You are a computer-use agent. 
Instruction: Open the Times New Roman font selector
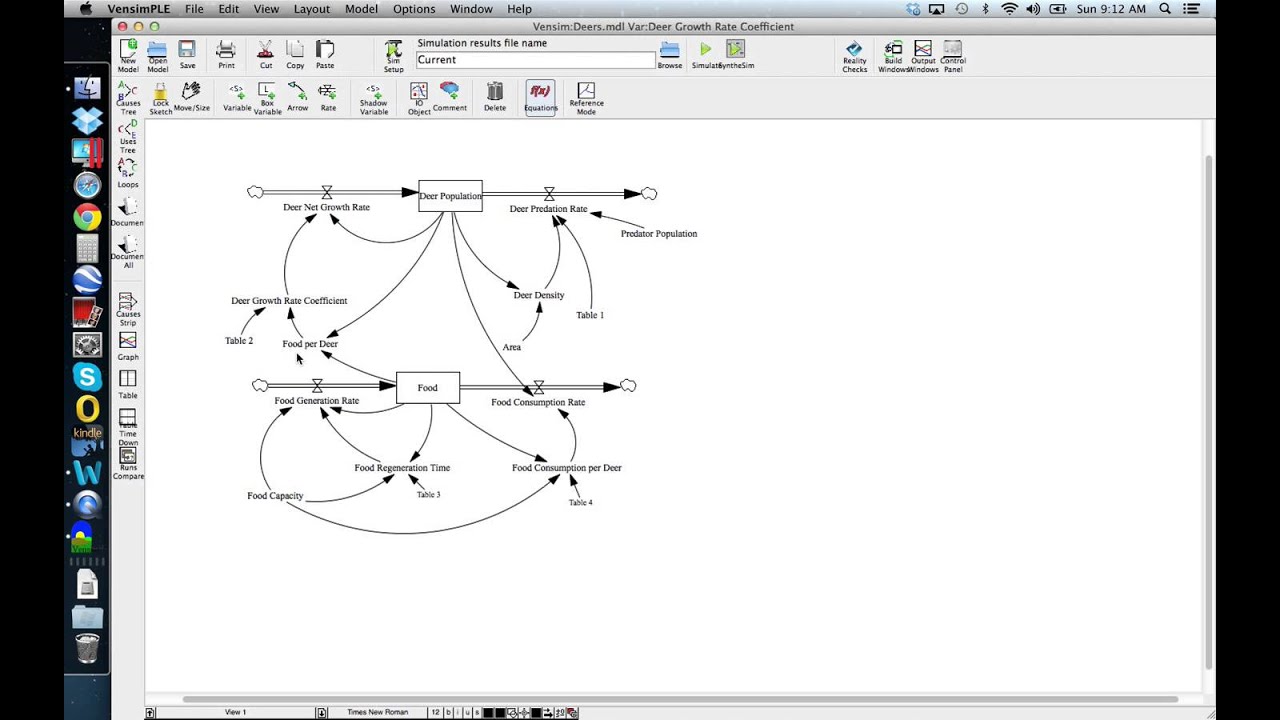(377, 713)
